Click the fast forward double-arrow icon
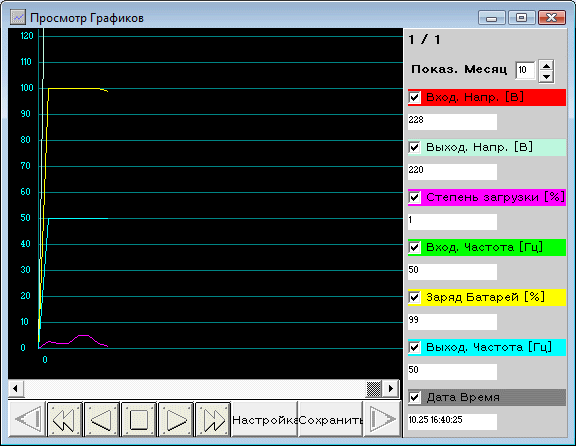This screenshot has height=446, width=576. [x=213, y=419]
